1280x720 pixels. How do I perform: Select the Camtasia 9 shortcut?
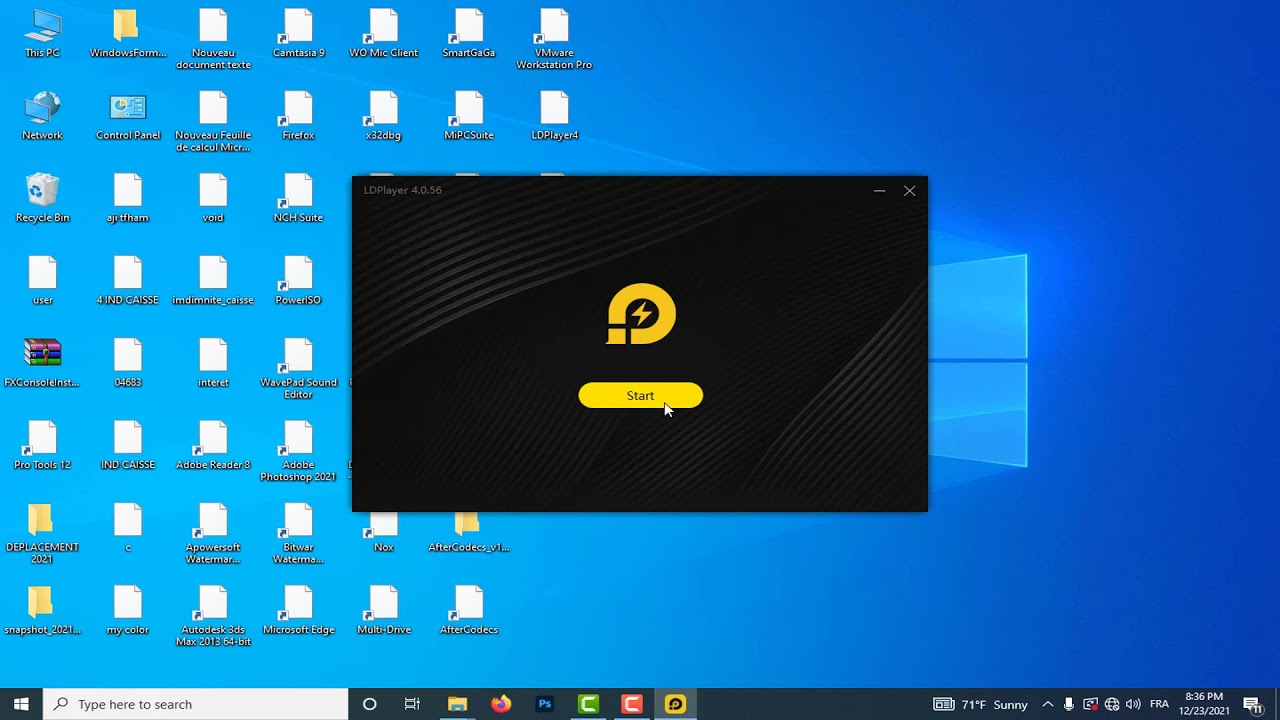click(298, 34)
